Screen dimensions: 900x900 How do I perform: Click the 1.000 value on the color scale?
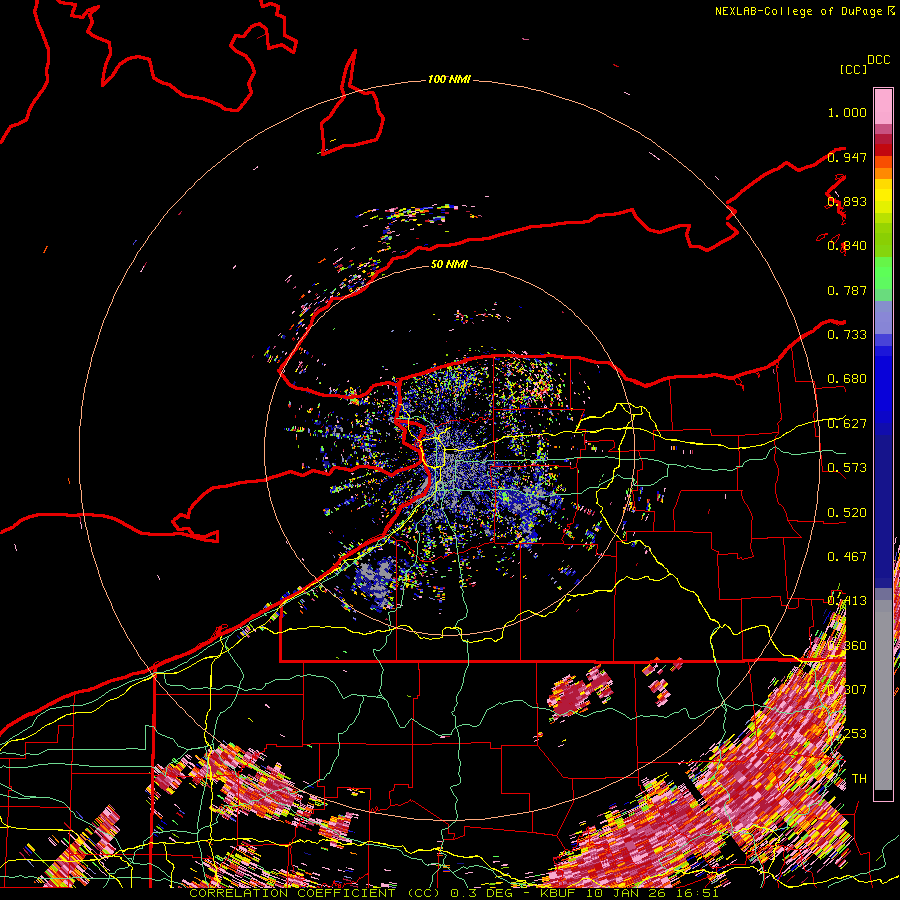click(847, 112)
